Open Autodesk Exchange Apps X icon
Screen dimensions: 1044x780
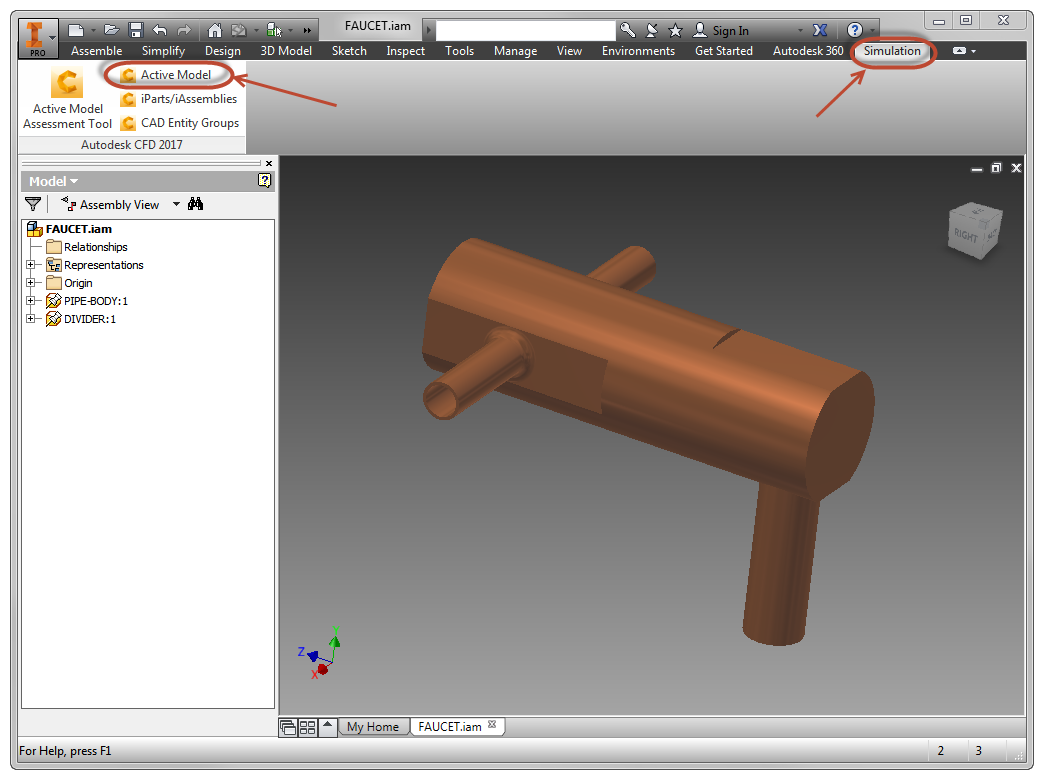(x=820, y=30)
